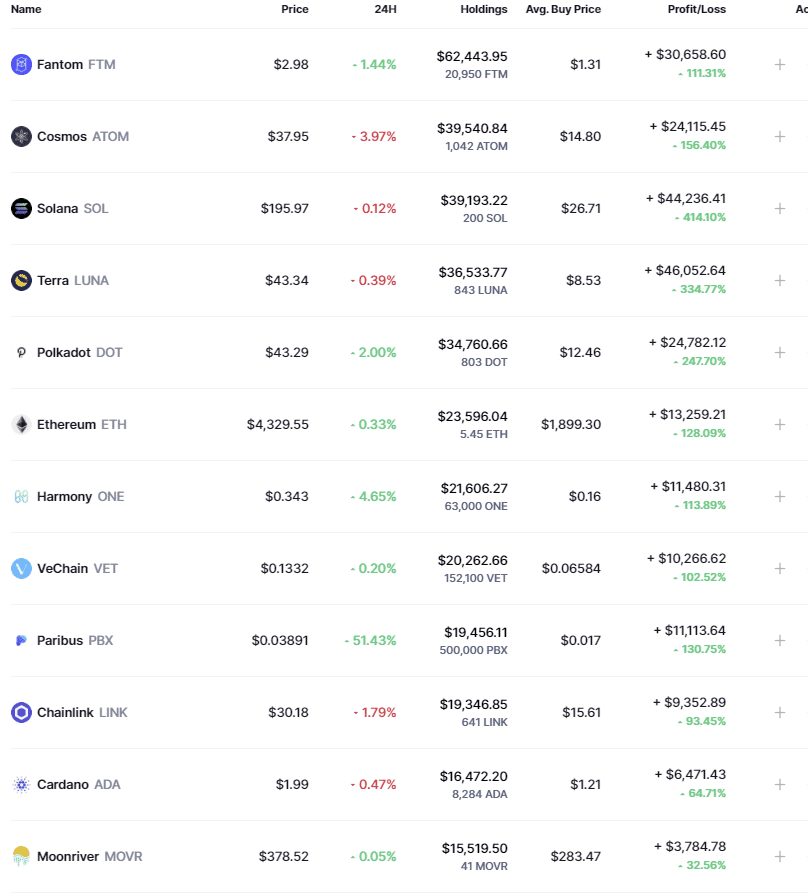
Task: Click the VeChain VET coin logo
Action: pyautogui.click(x=21, y=569)
